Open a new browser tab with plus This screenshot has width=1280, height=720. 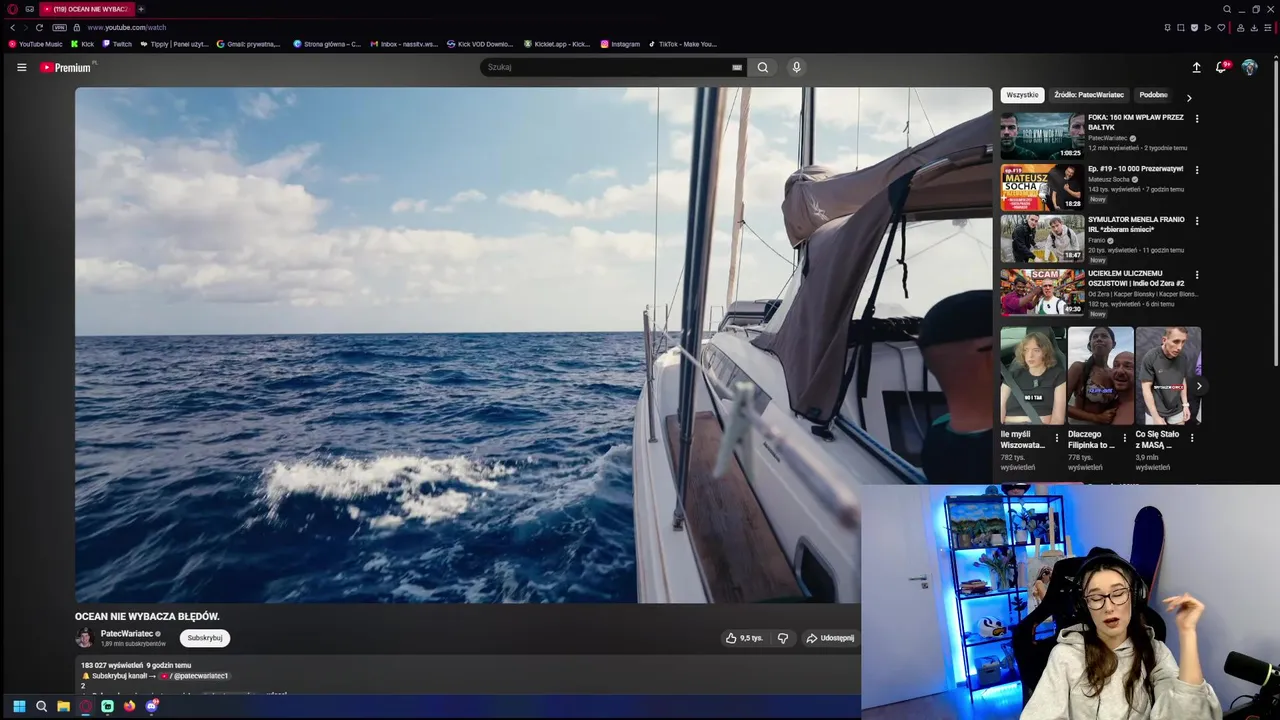[x=141, y=9]
